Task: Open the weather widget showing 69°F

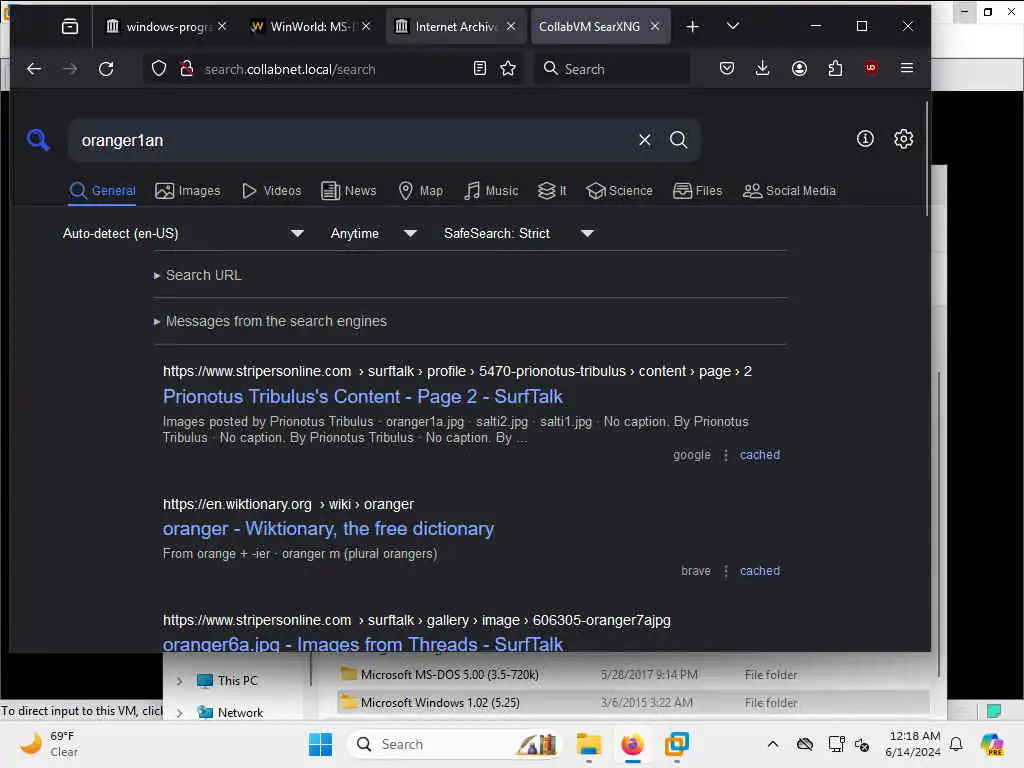Action: 50,744
